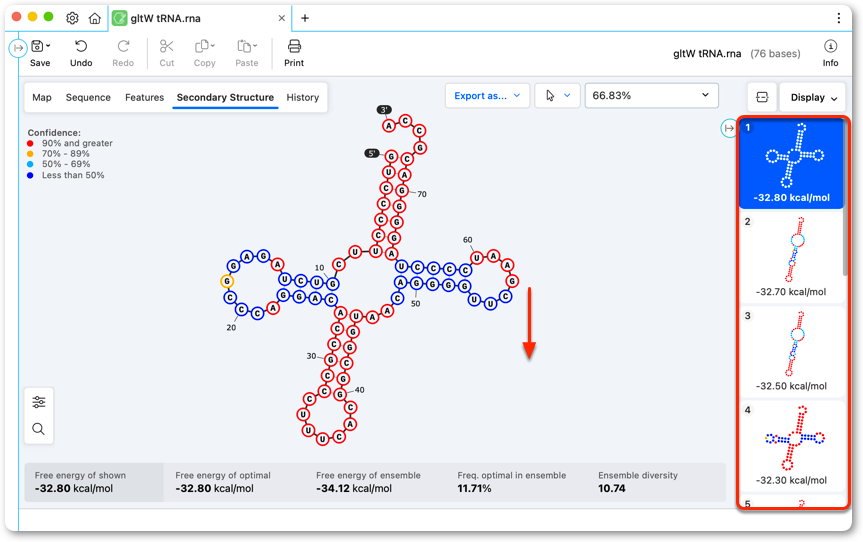Toggle structures list panel arrow
Screen dimensions: 863x542
tap(729, 128)
